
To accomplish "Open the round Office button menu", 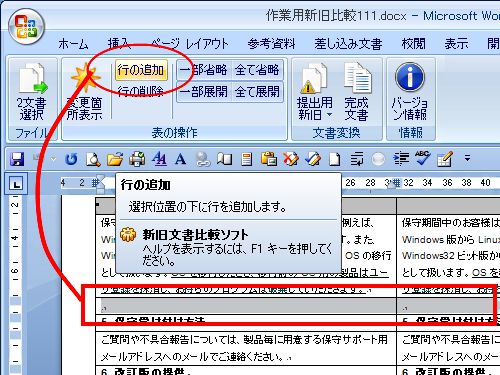I will point(26,27).
